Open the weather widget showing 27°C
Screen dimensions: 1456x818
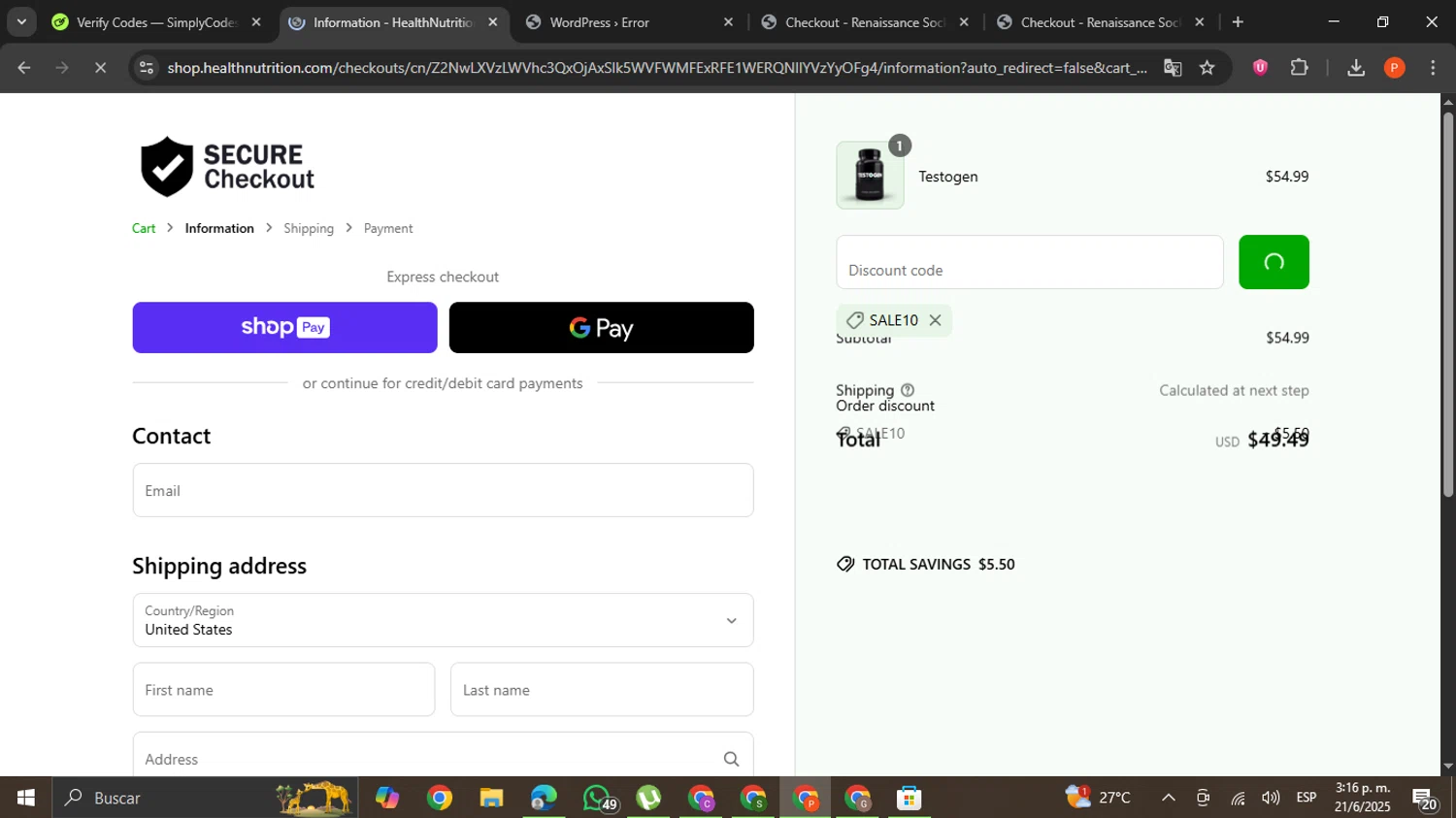click(1098, 798)
